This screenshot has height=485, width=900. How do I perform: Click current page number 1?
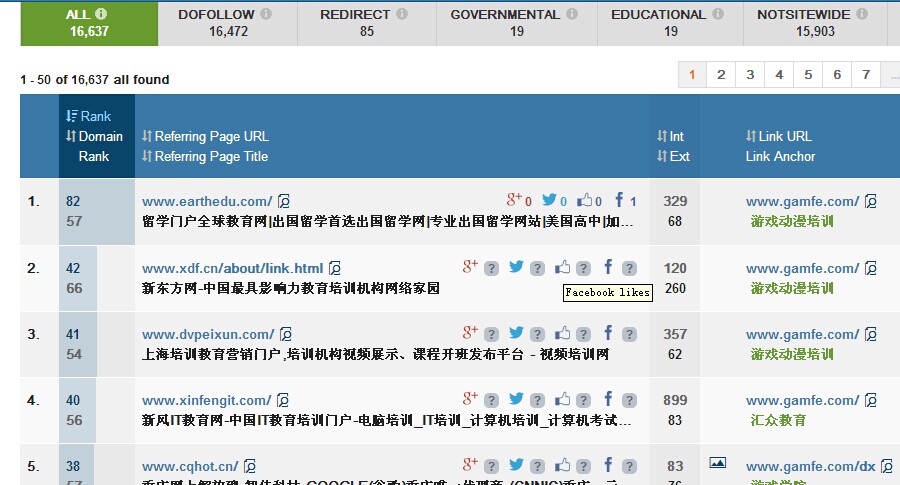pos(692,75)
